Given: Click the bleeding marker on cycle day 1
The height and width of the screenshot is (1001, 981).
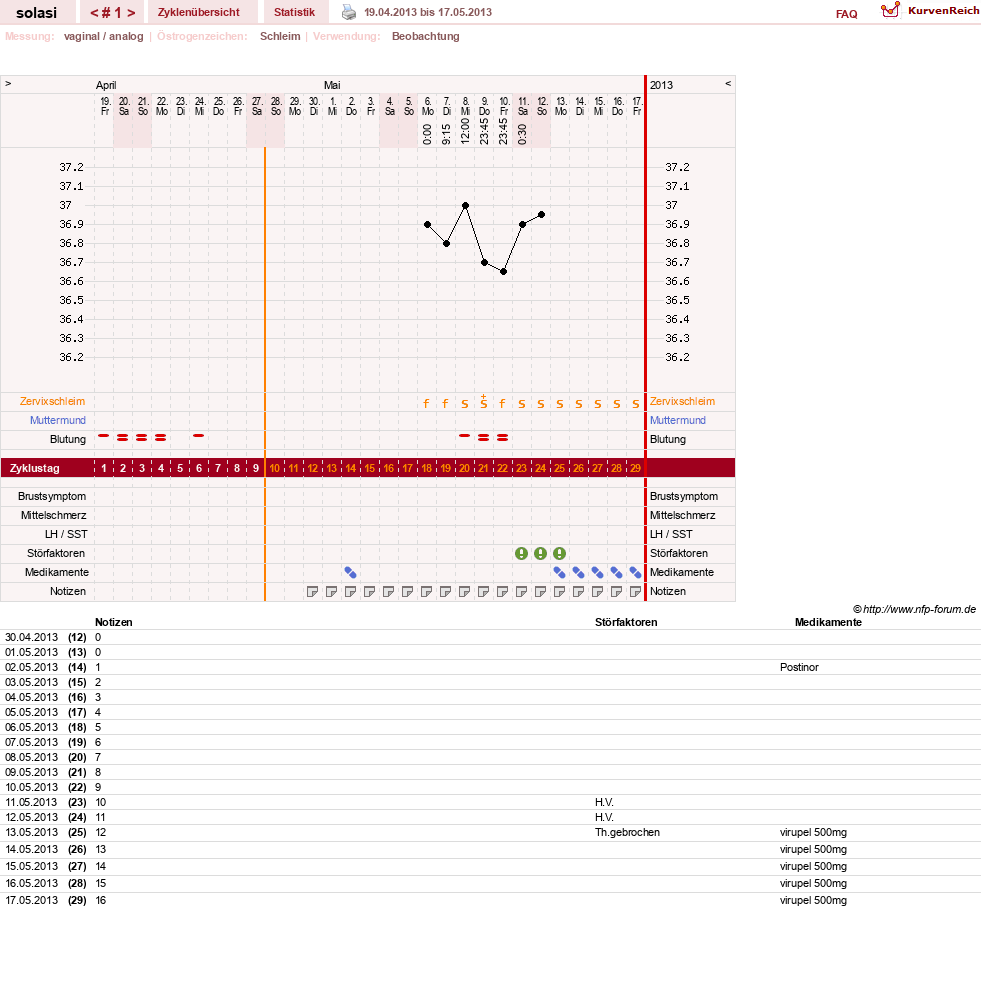Looking at the screenshot, I should point(104,435).
